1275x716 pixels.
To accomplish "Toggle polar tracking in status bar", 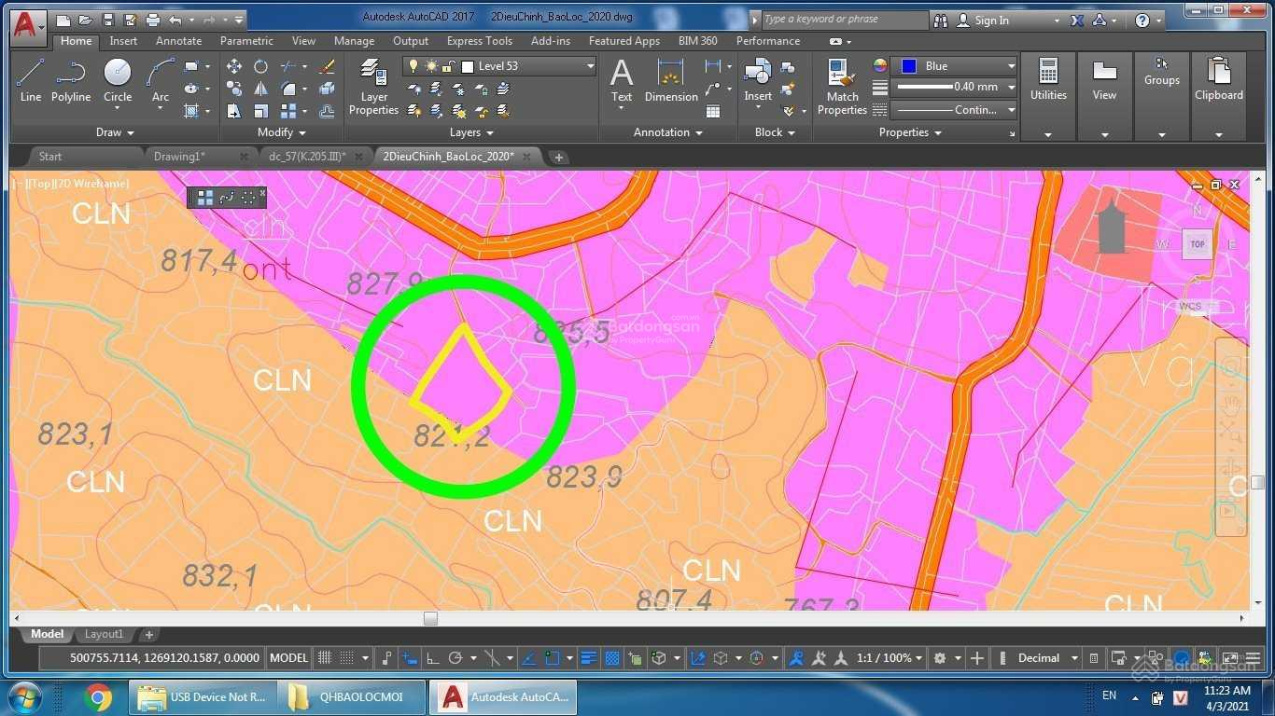I will click(x=456, y=658).
